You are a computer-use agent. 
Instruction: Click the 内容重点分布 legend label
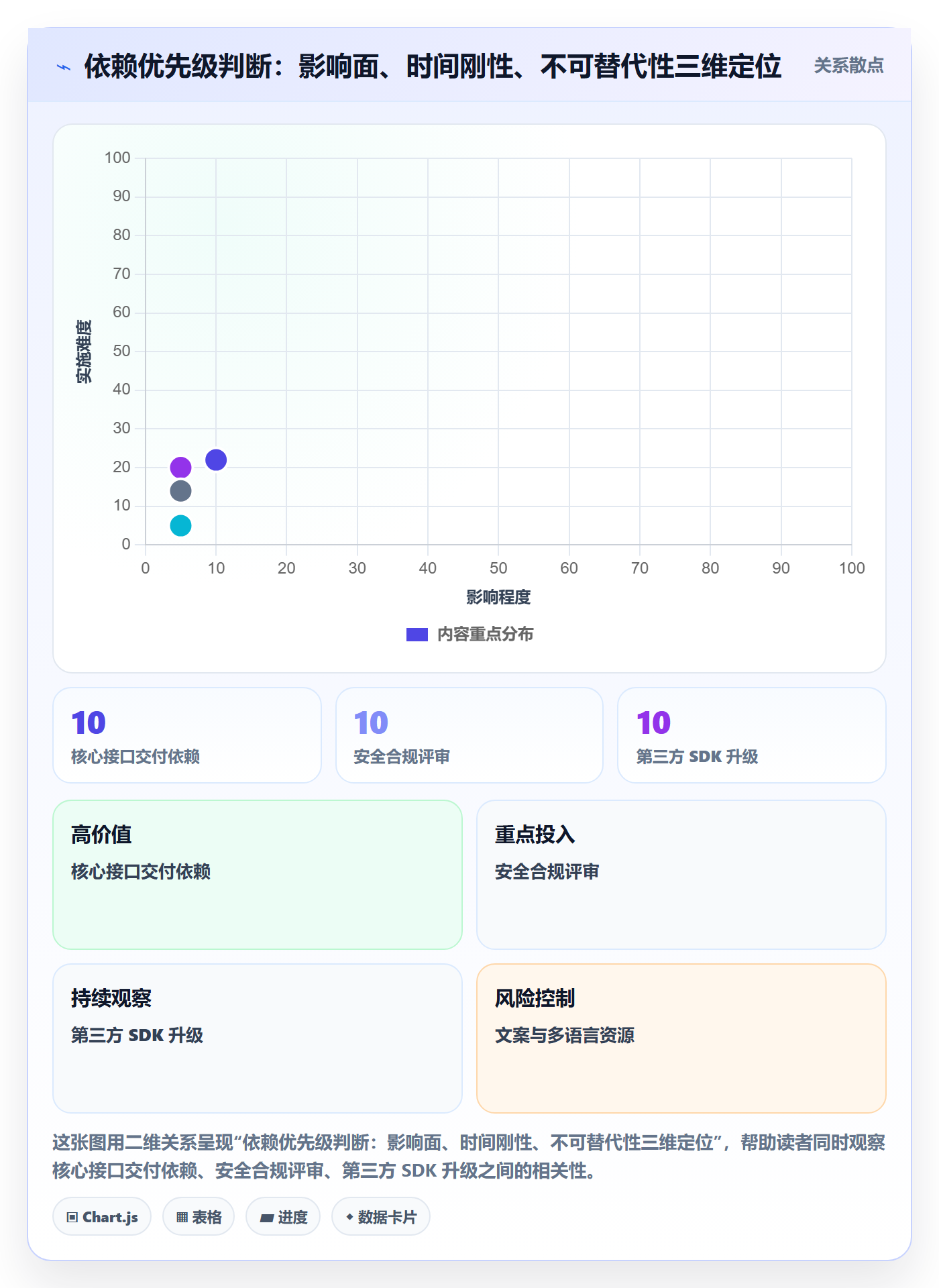[485, 635]
